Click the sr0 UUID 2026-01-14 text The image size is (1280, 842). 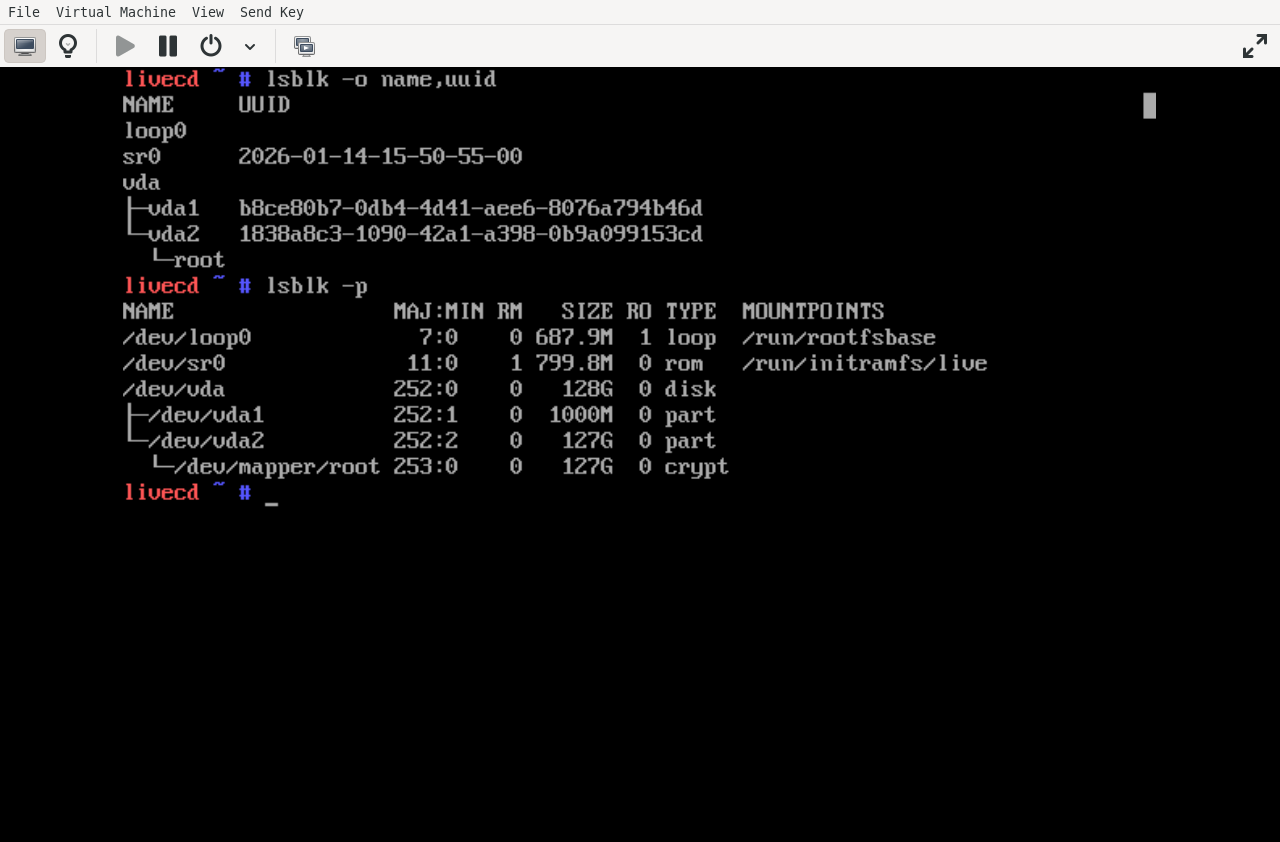380,156
